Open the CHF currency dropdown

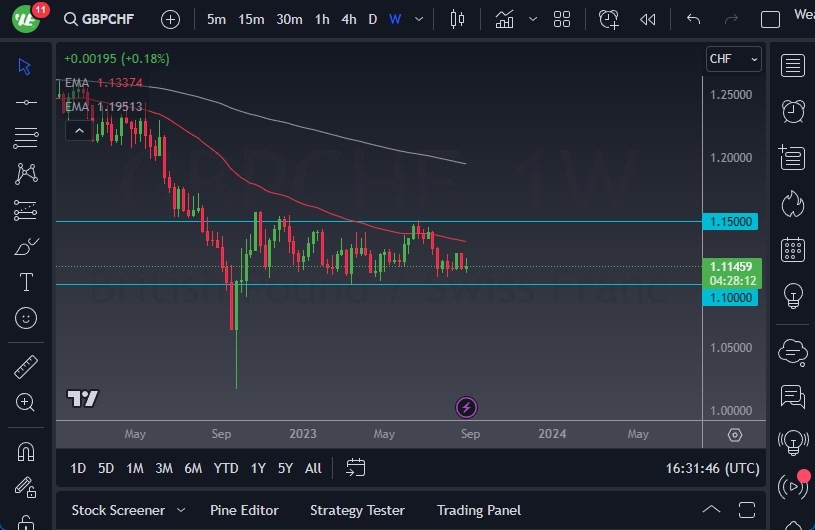coord(733,59)
